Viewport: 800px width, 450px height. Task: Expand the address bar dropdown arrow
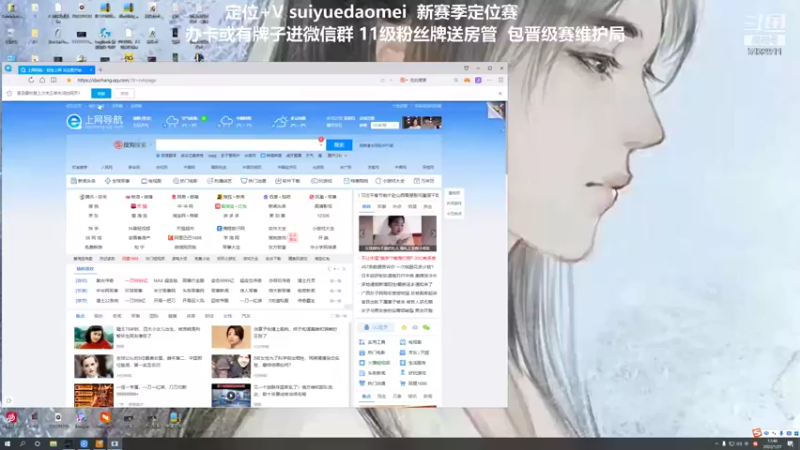click(391, 80)
